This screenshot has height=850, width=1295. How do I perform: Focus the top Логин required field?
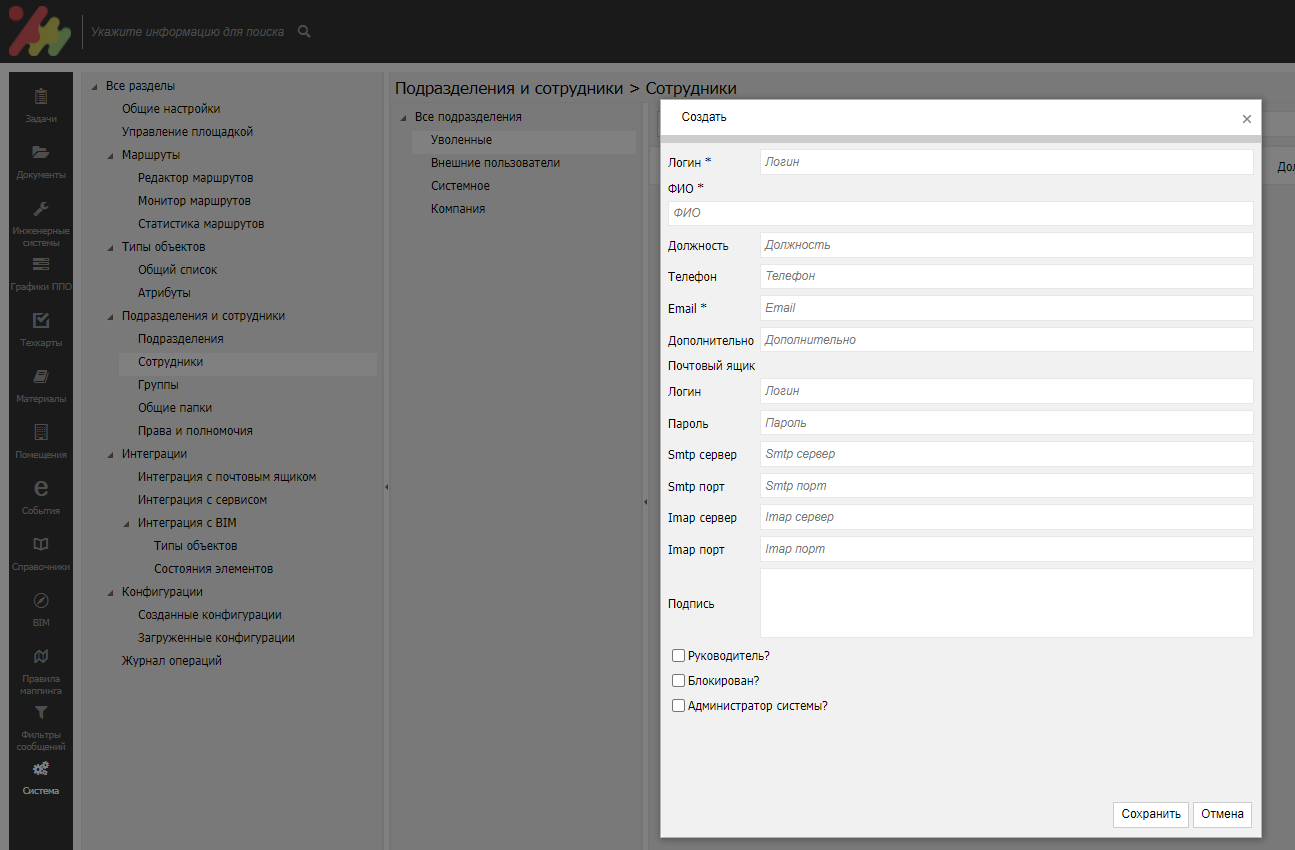coord(1006,162)
